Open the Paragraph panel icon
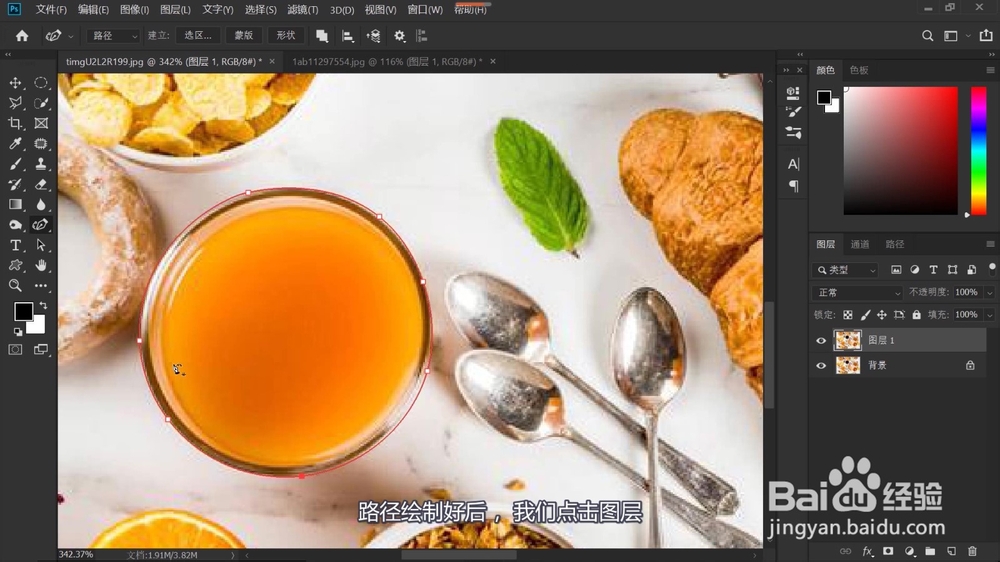Image resolution: width=1000 pixels, height=562 pixels. [x=793, y=186]
